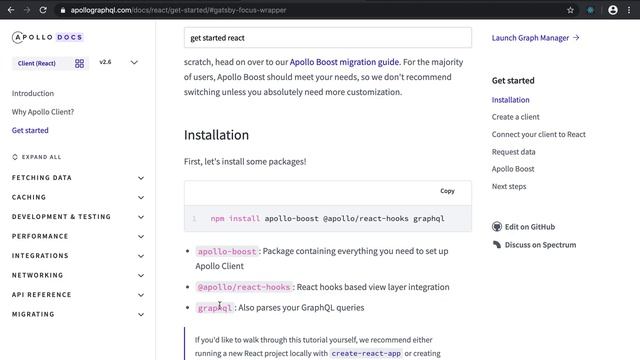Click the docs search input field

point(328,38)
